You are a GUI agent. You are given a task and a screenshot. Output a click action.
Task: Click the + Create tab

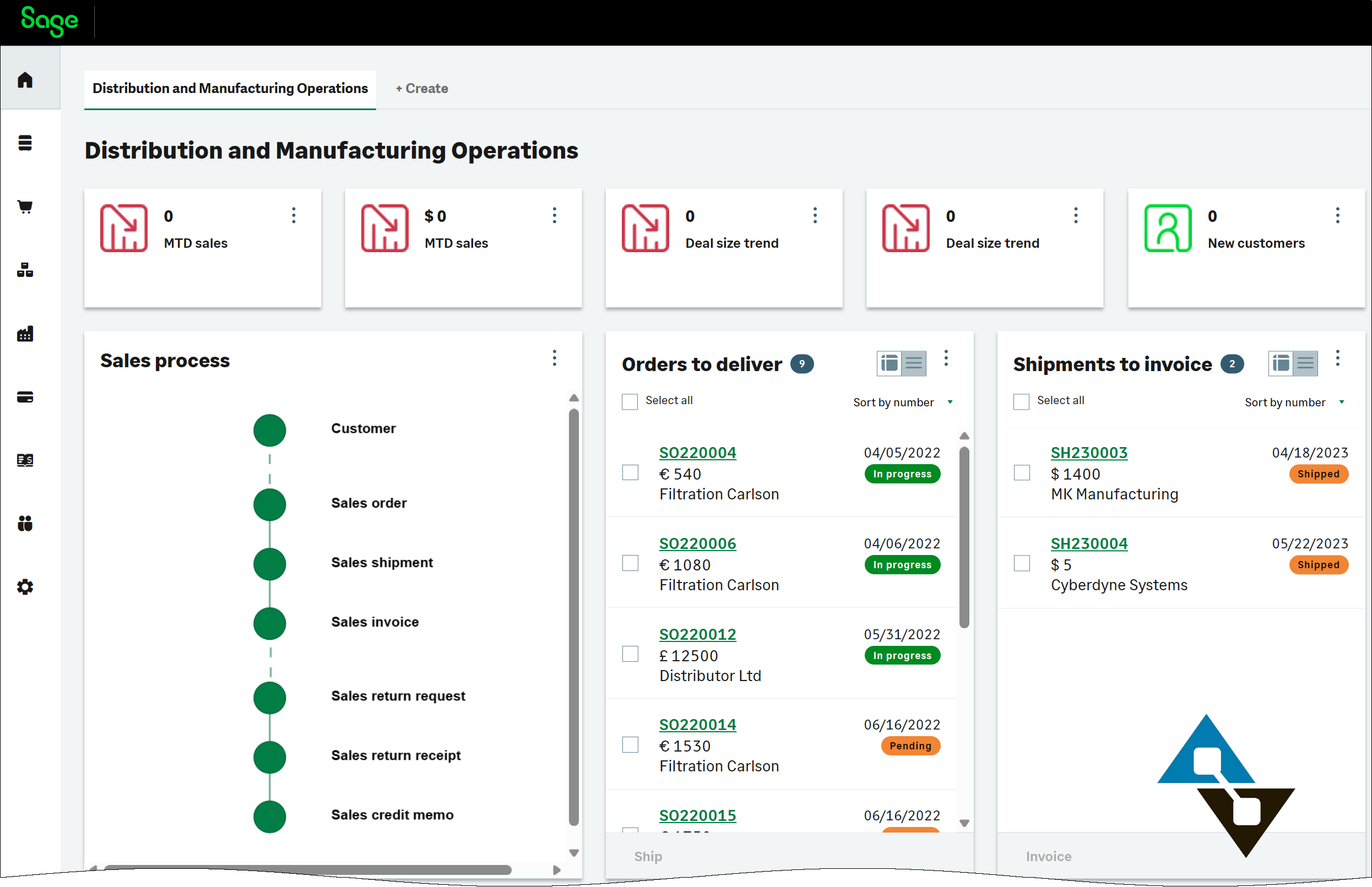tap(422, 89)
